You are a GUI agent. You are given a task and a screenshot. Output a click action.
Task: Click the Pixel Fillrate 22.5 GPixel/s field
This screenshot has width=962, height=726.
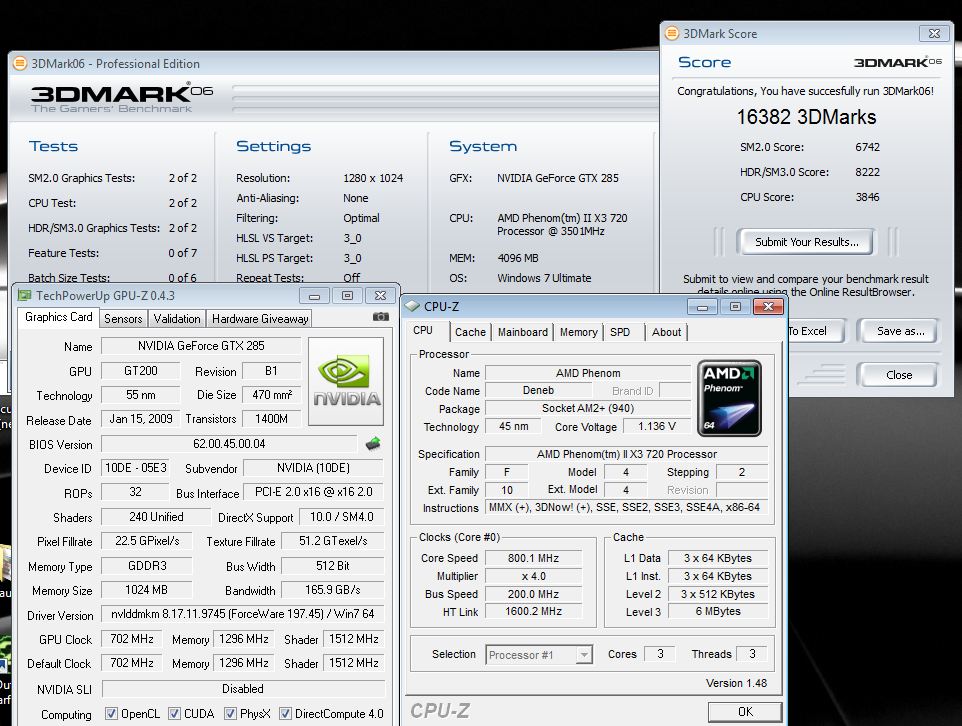pyautogui.click(x=147, y=541)
